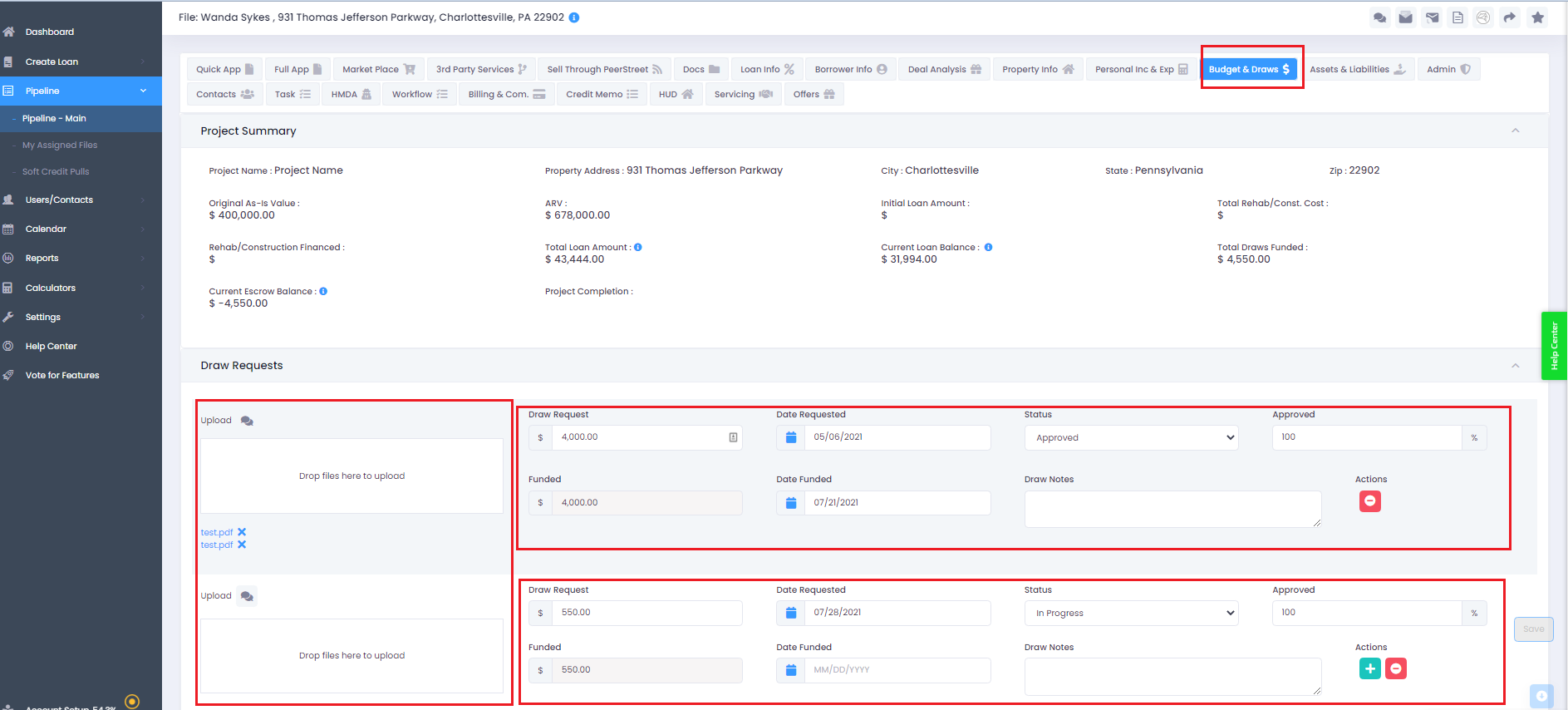1568x710 pixels.
Task: Click calendar icon for 07/21/2021 date funded
Action: 791,503
